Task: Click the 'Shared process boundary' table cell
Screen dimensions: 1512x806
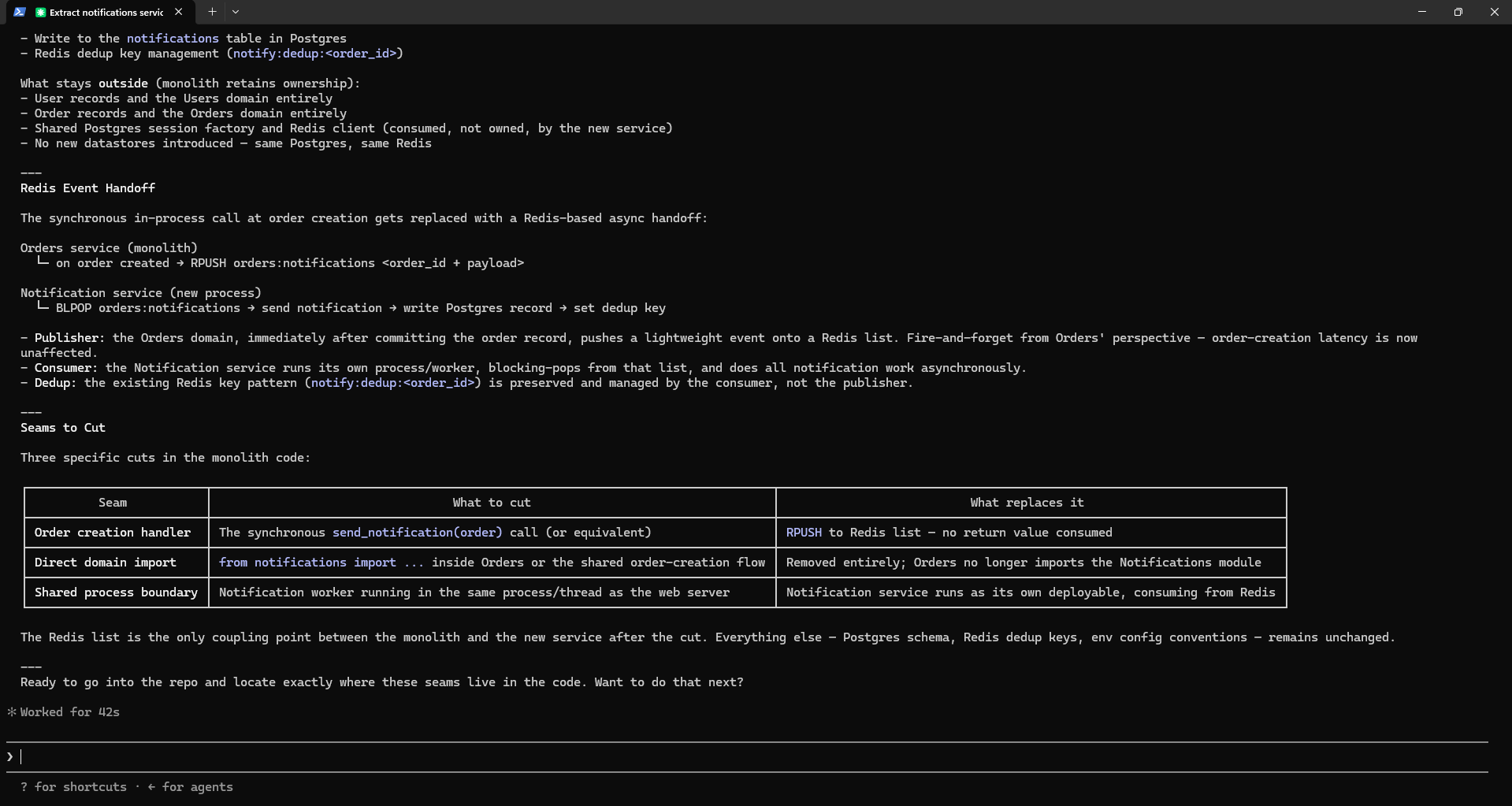Action: 116,592
